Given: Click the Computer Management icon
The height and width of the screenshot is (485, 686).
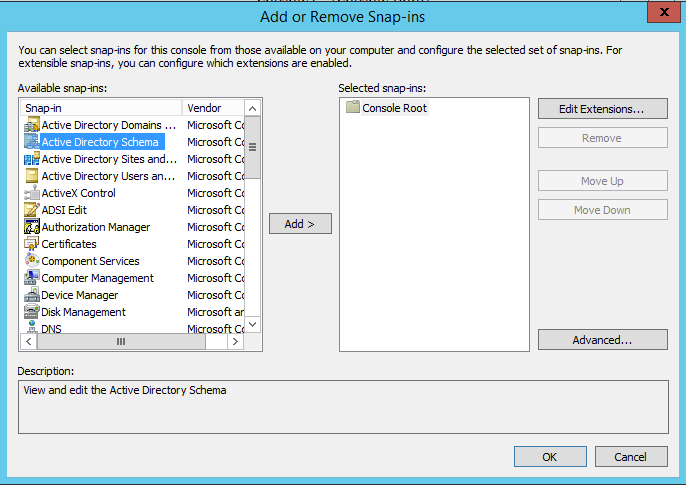Looking at the screenshot, I should (x=32, y=278).
